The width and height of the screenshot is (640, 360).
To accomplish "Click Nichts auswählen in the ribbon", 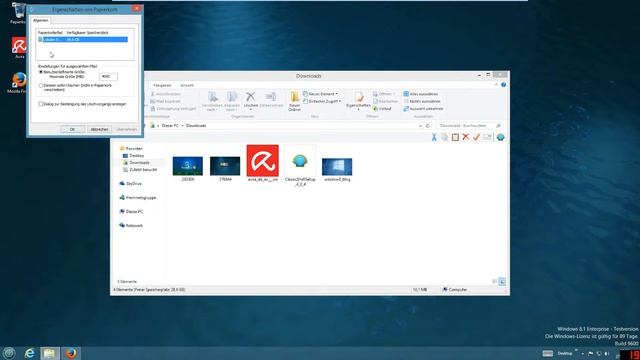I will tap(422, 101).
